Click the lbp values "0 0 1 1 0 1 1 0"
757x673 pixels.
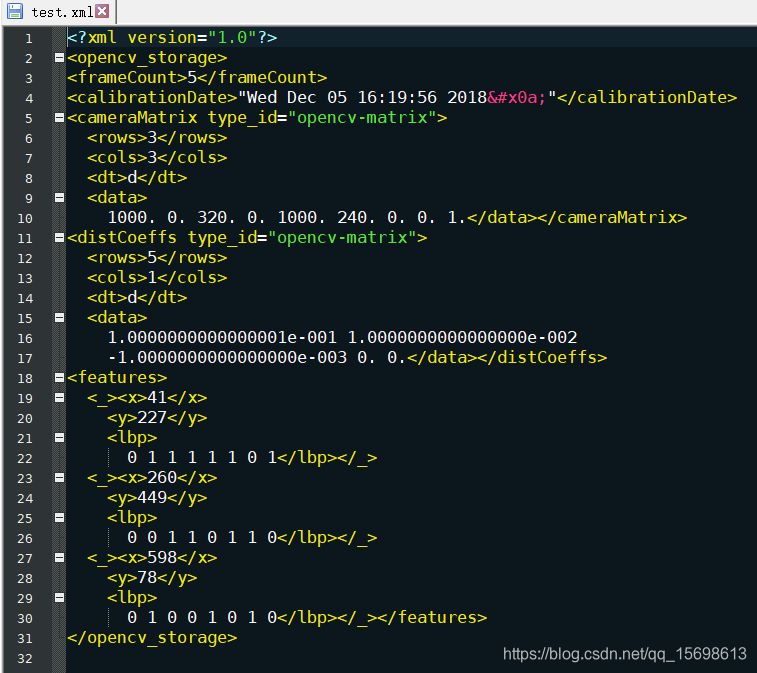pyautogui.click(x=202, y=538)
